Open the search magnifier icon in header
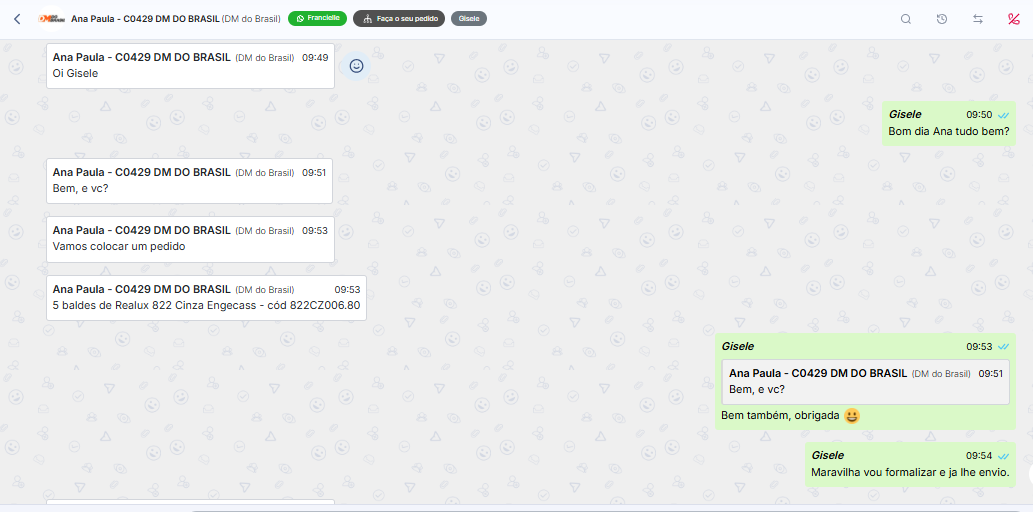 pos(906,19)
